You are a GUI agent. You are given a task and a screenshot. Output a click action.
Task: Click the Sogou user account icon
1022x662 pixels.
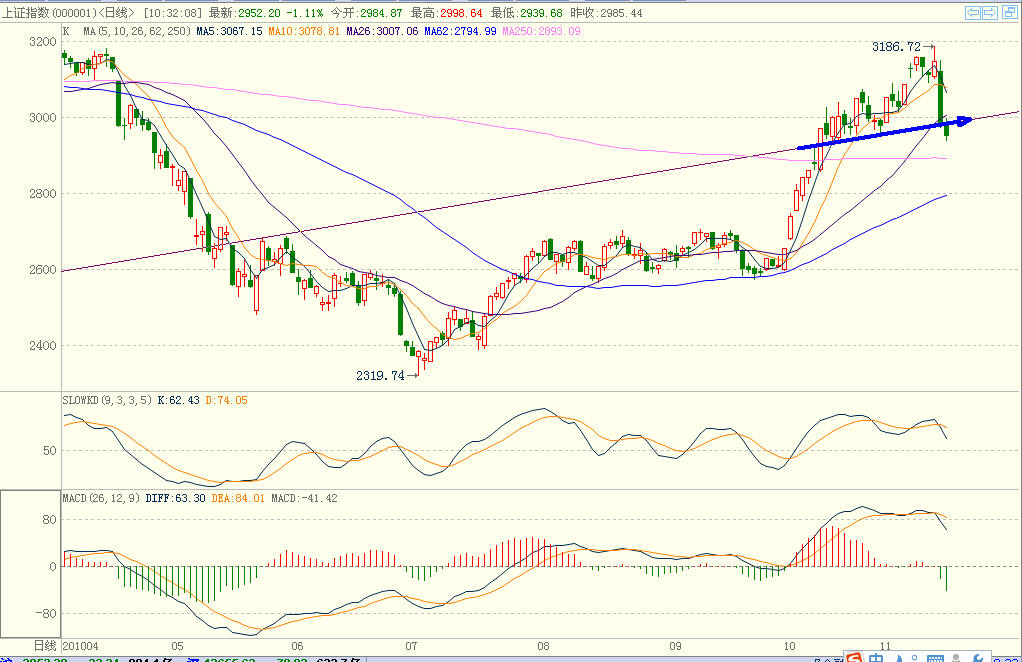pos(956,657)
